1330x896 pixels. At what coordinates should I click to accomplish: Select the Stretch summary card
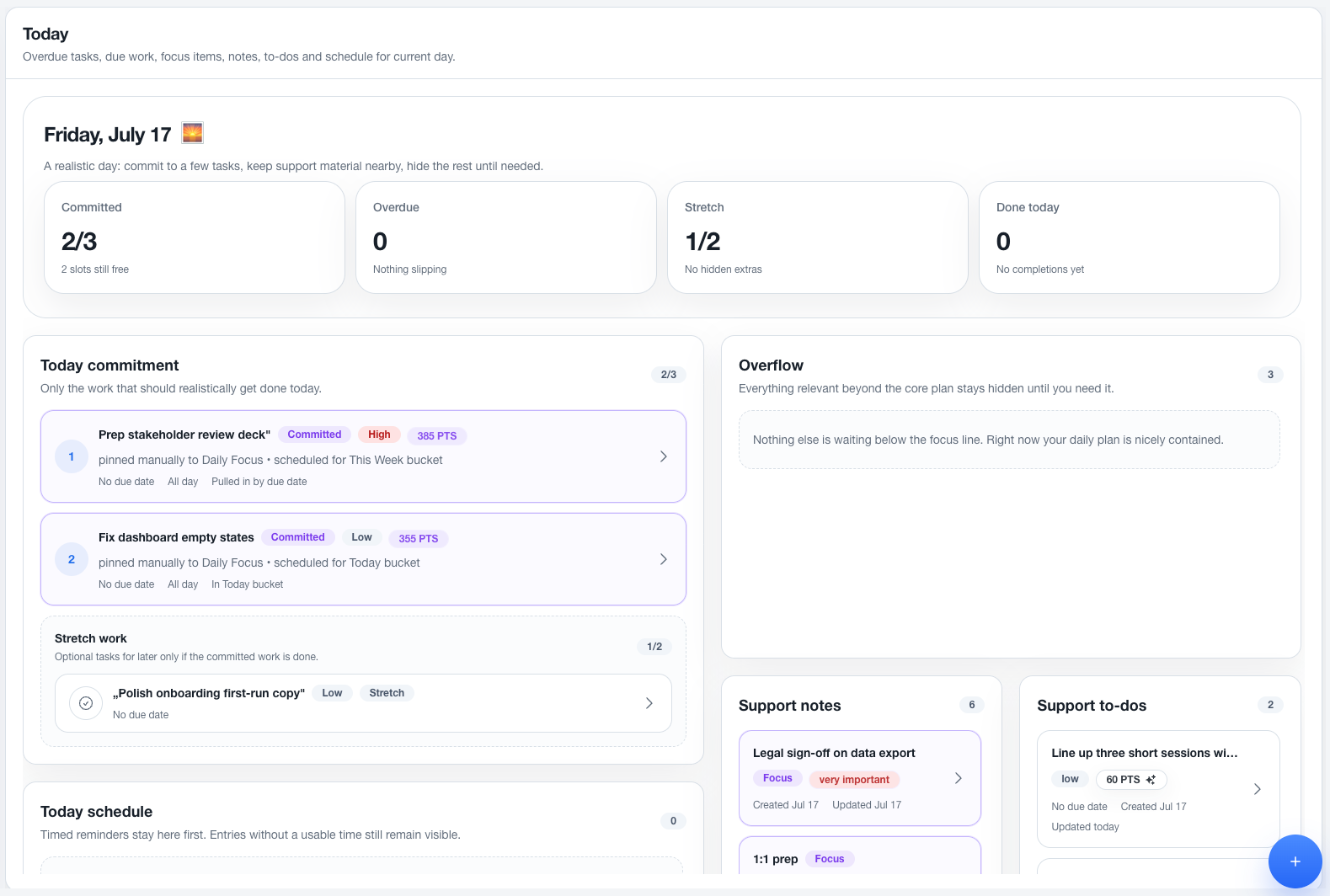pyautogui.click(x=818, y=237)
